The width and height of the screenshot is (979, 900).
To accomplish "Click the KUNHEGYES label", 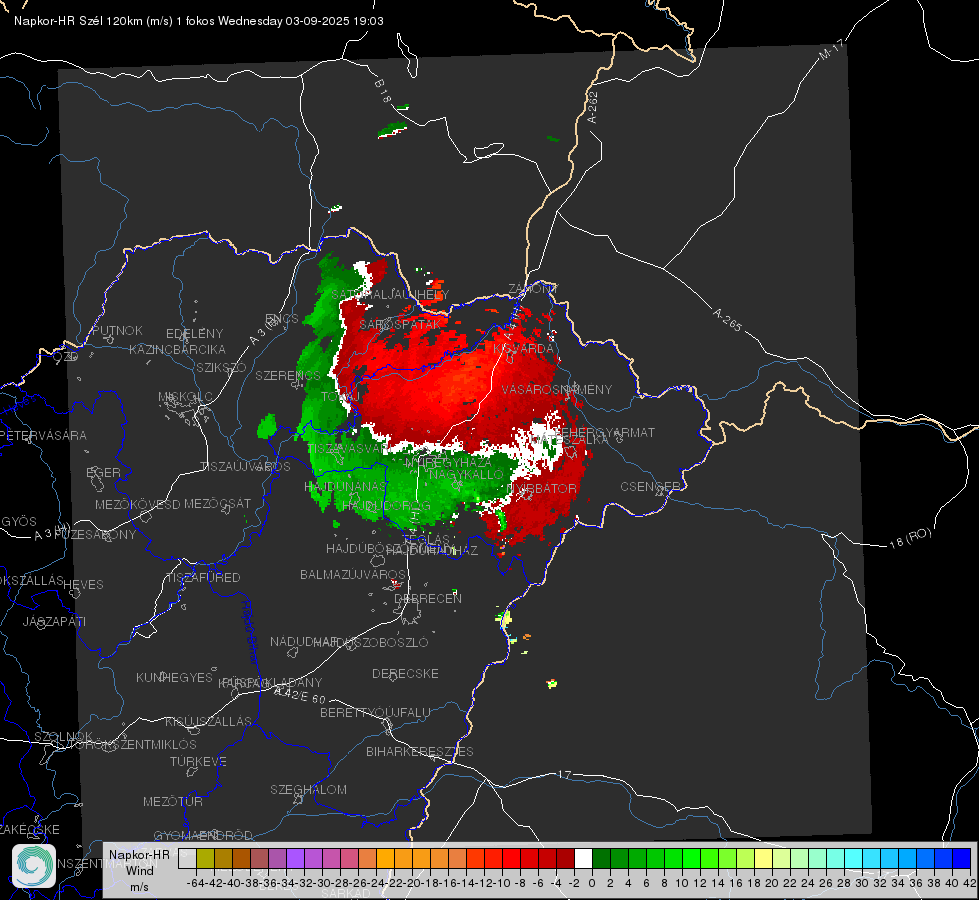I will coord(174,678).
